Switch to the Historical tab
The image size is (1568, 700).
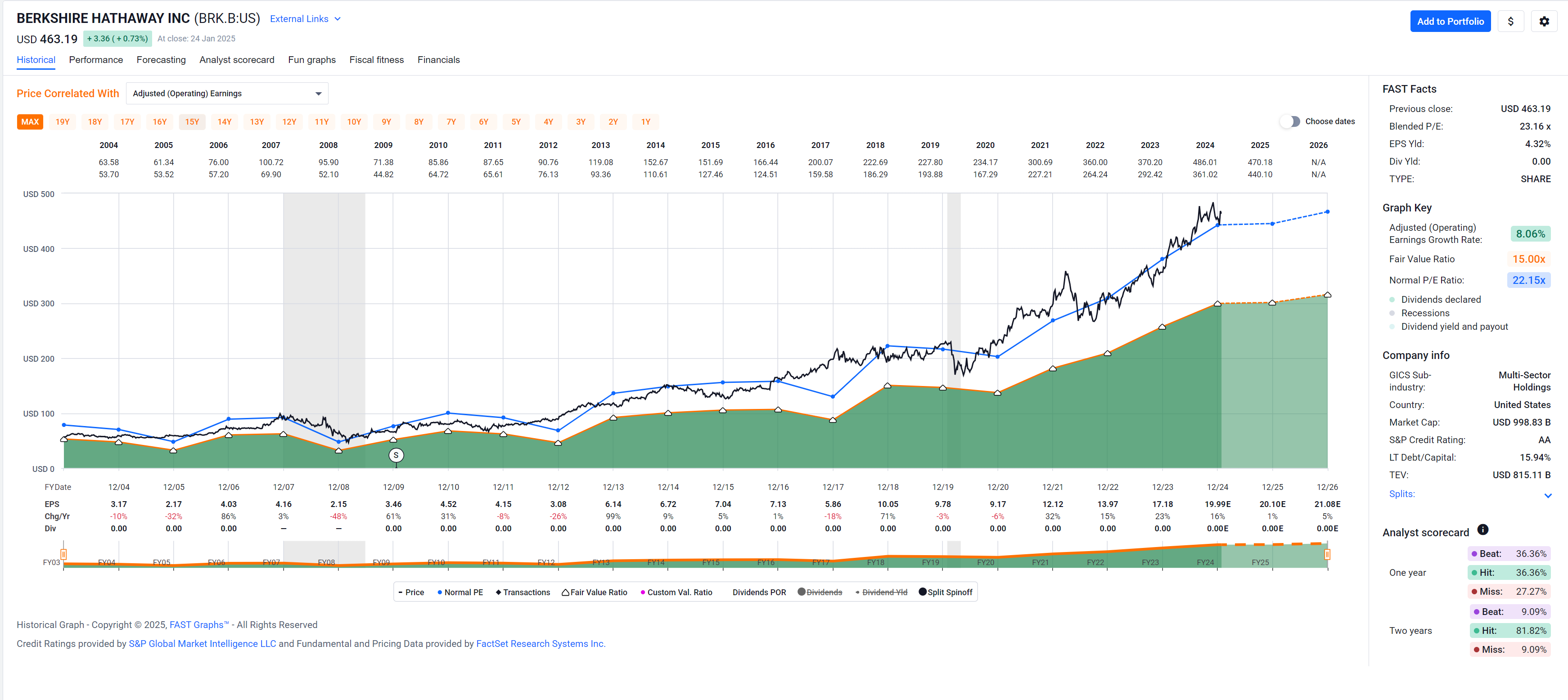(36, 60)
